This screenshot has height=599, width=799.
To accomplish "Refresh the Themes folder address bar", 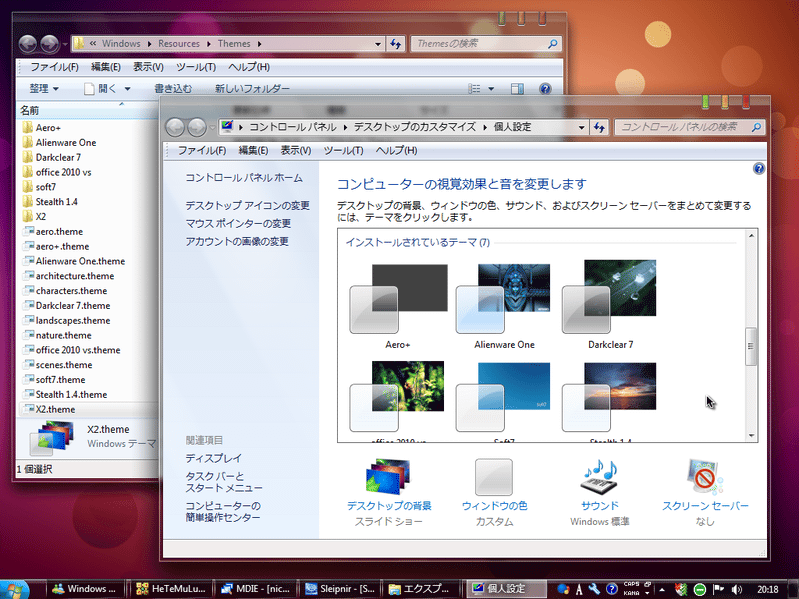I will [x=395, y=44].
